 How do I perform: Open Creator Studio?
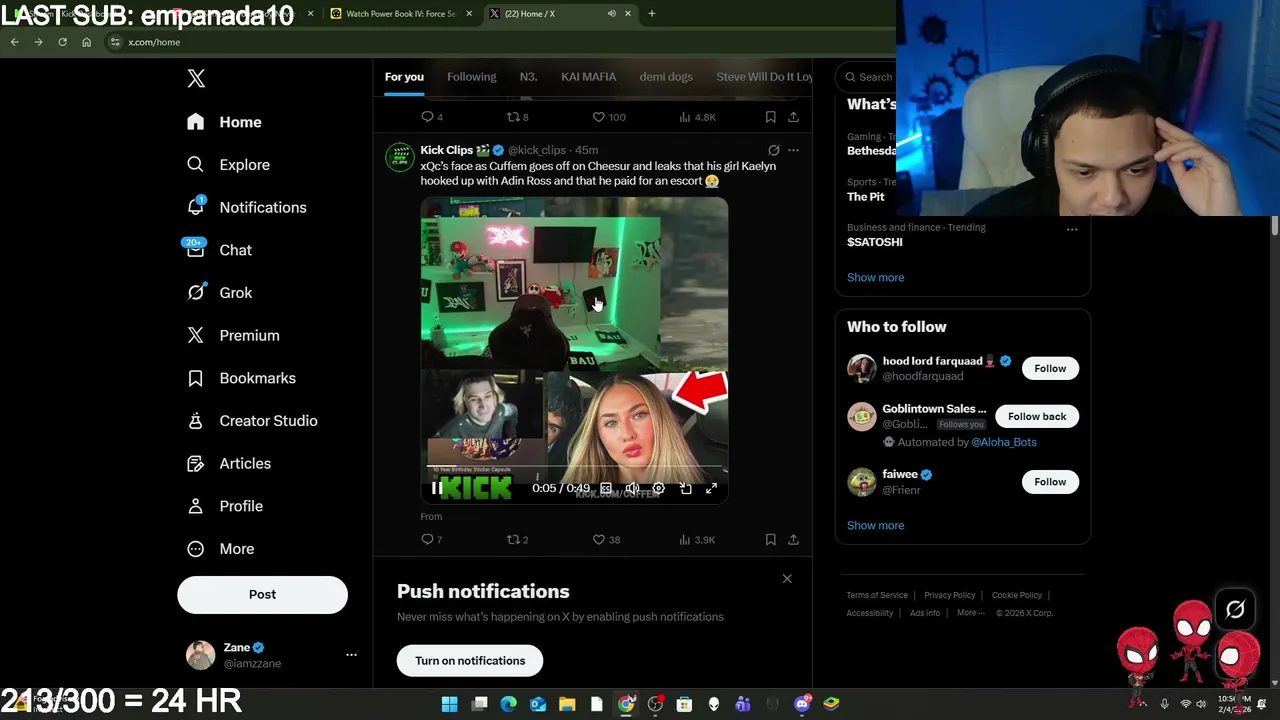point(253,421)
